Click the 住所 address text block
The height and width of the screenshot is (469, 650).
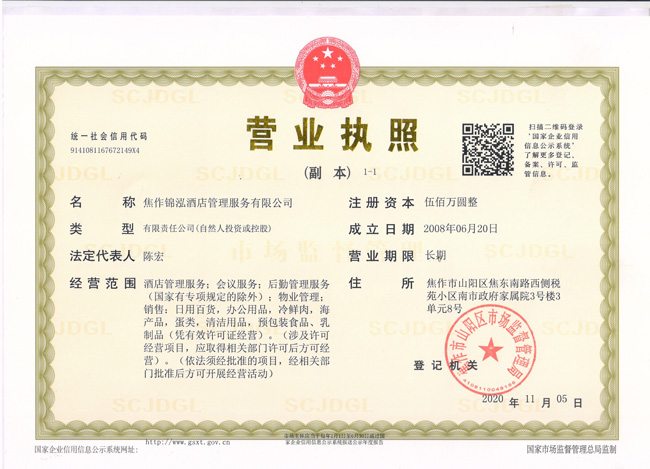[502, 299]
